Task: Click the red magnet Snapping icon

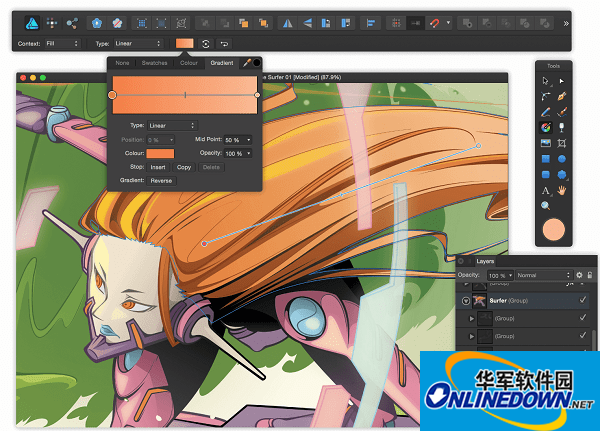Action: [435, 23]
